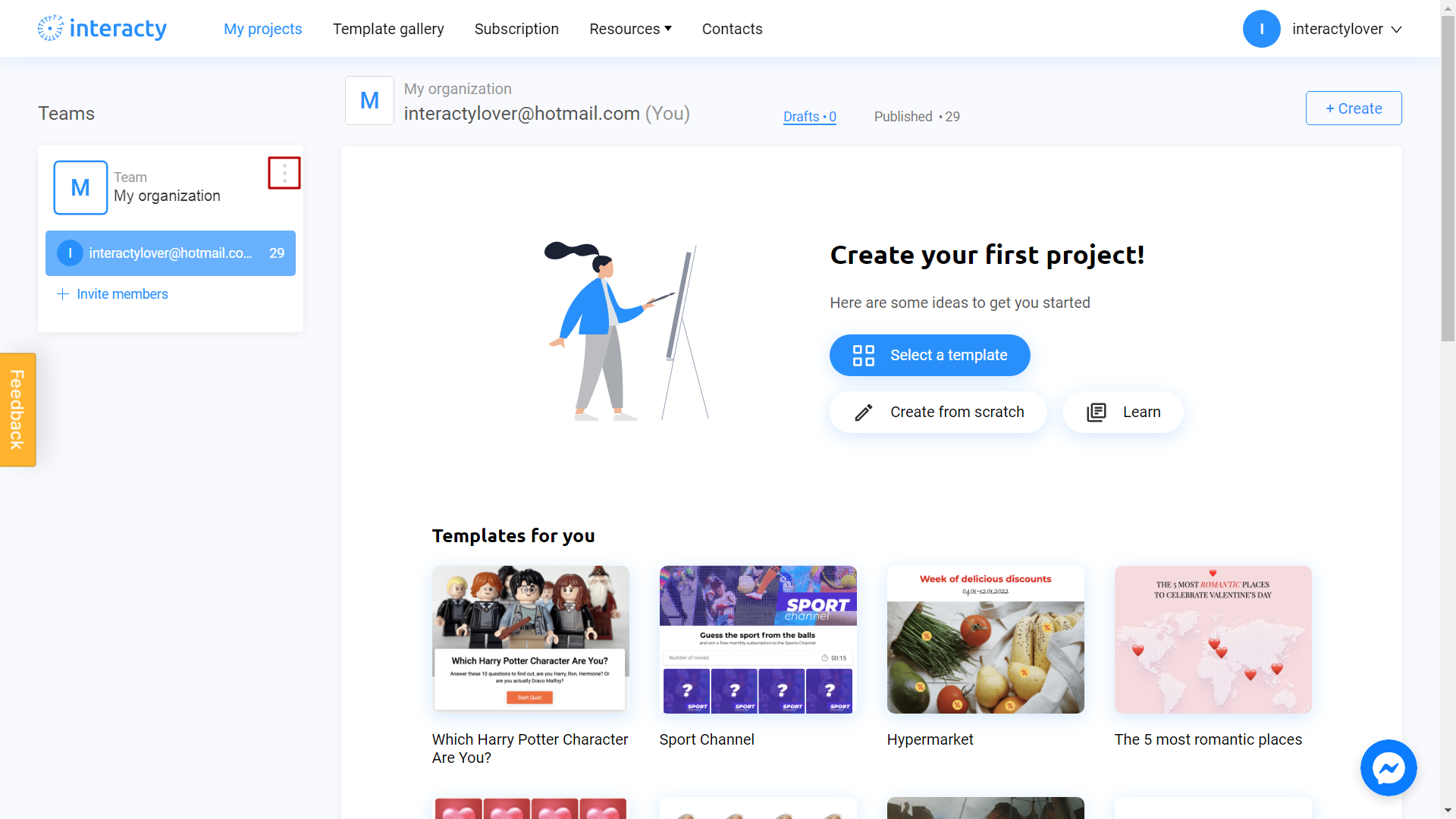Click the user avatar icon top right
Image resolution: width=1456 pixels, height=819 pixels.
coord(1262,28)
